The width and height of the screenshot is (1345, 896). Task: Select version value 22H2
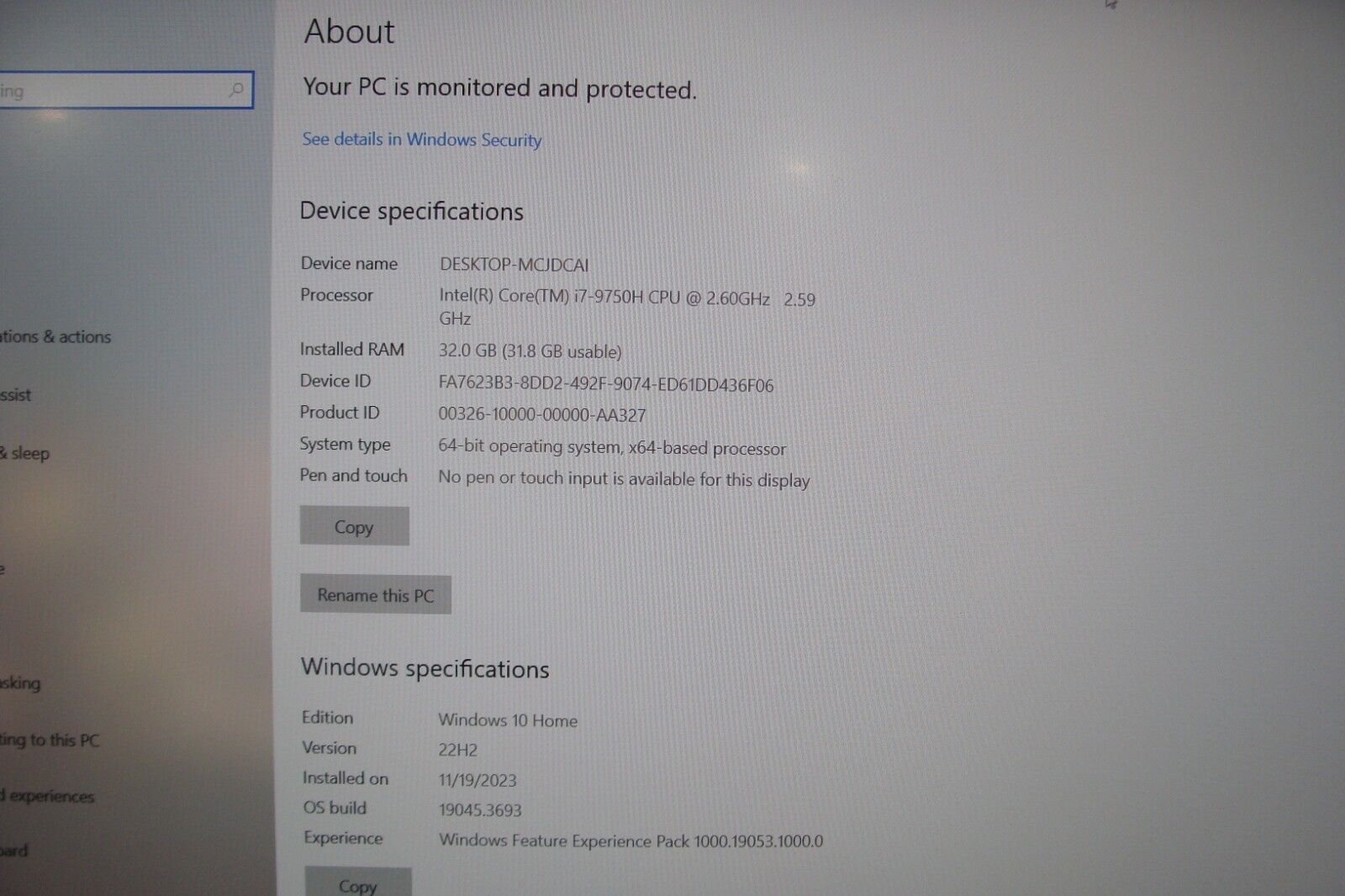[458, 750]
